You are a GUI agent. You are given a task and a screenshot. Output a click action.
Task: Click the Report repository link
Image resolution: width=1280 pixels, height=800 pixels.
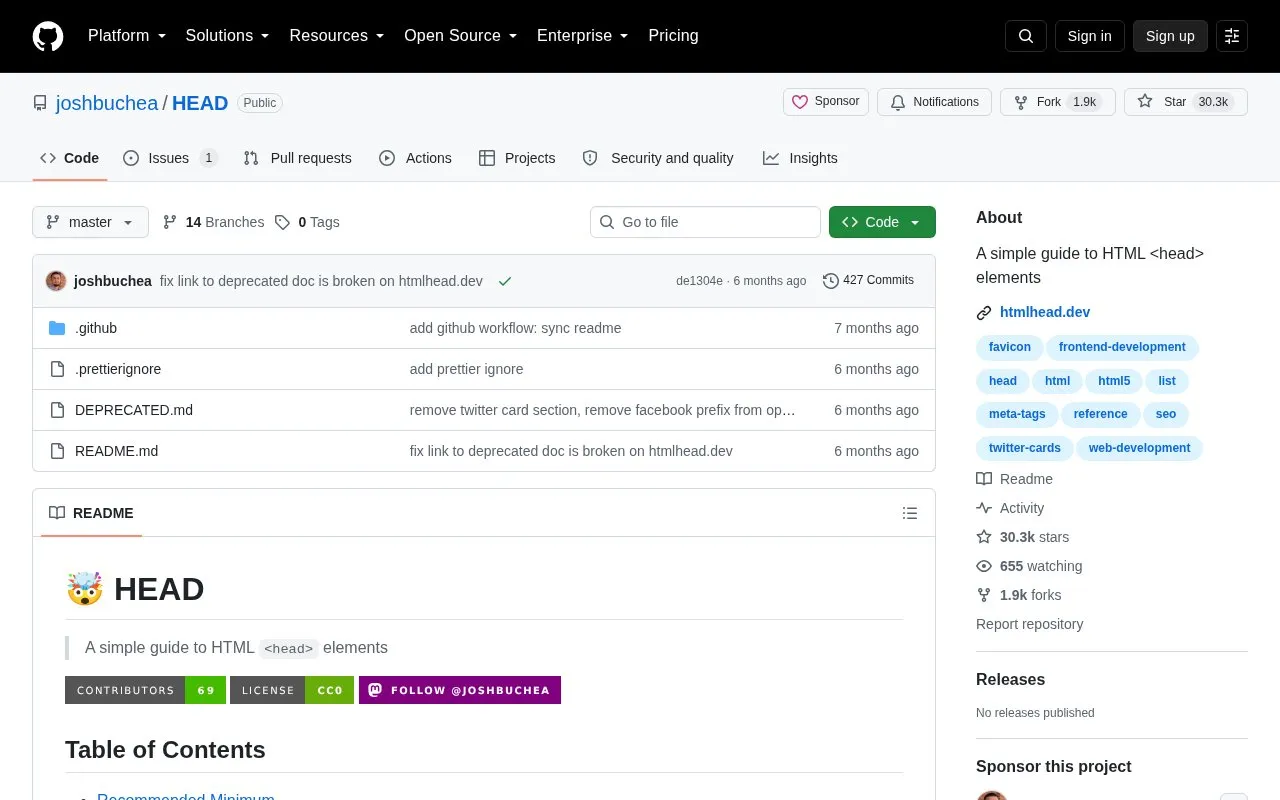(x=1029, y=624)
